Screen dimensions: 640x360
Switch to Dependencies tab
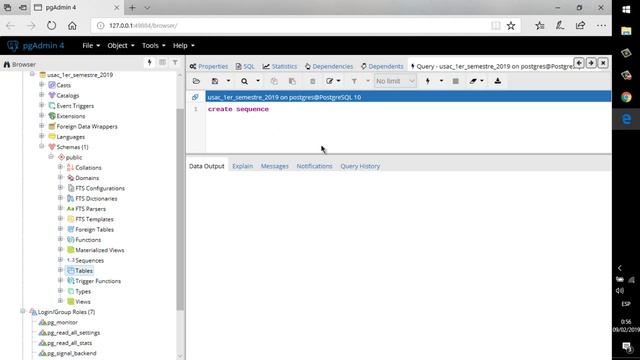[329, 66]
